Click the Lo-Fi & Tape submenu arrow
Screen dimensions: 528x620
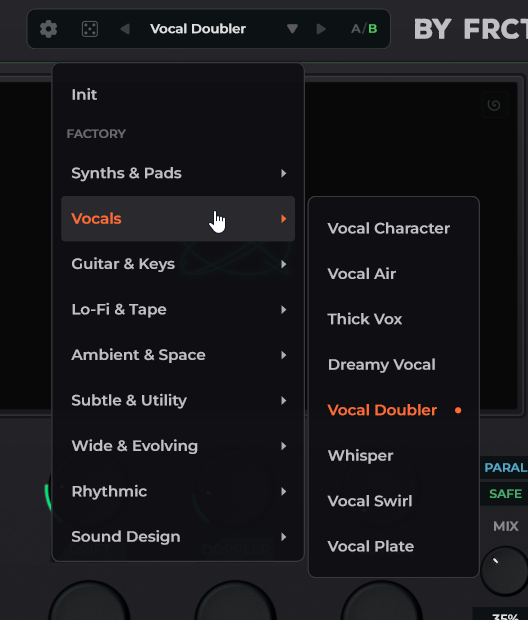(x=283, y=310)
